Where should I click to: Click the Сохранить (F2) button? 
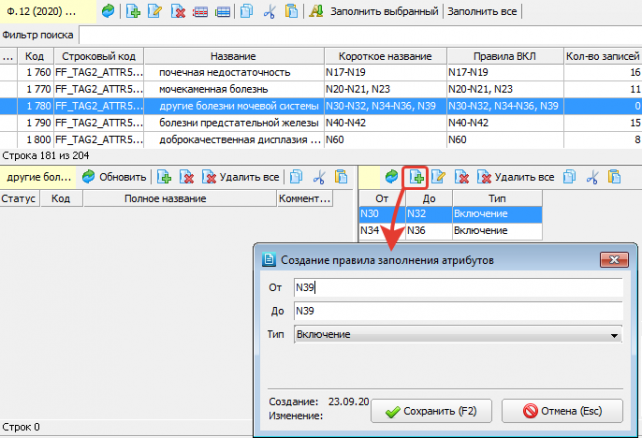431,411
